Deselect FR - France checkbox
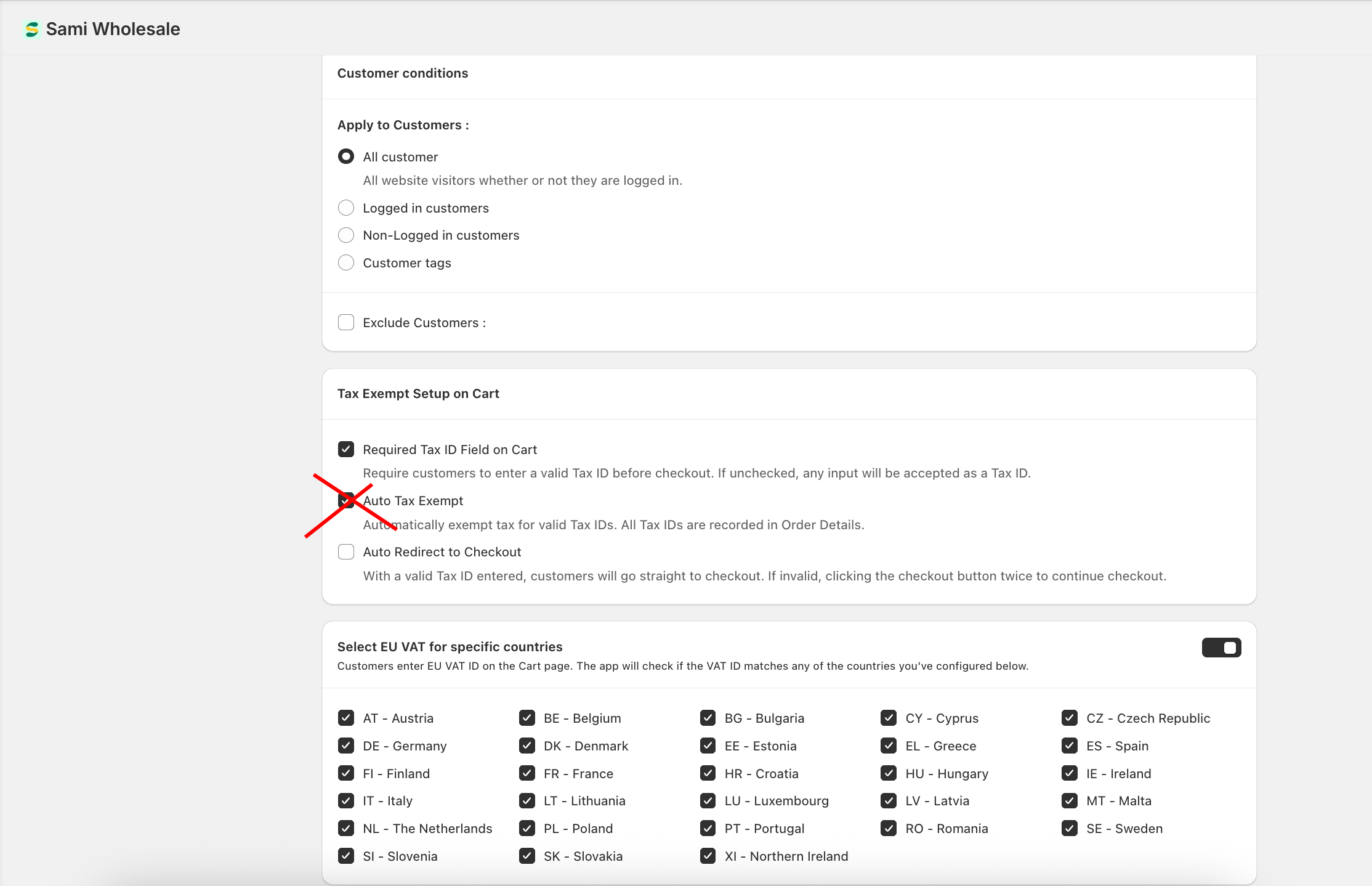 [527, 774]
